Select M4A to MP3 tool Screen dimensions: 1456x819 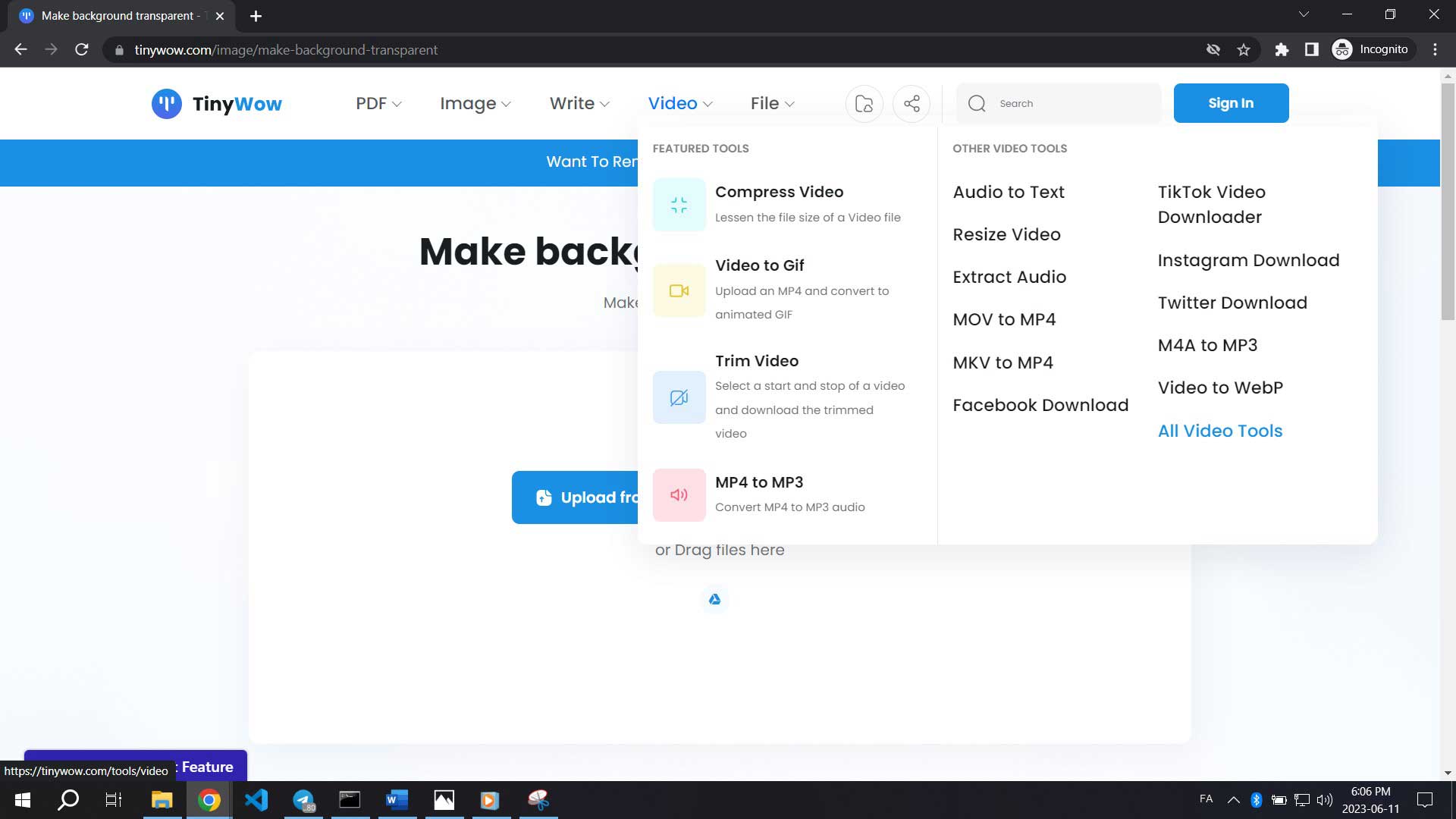(x=1207, y=345)
